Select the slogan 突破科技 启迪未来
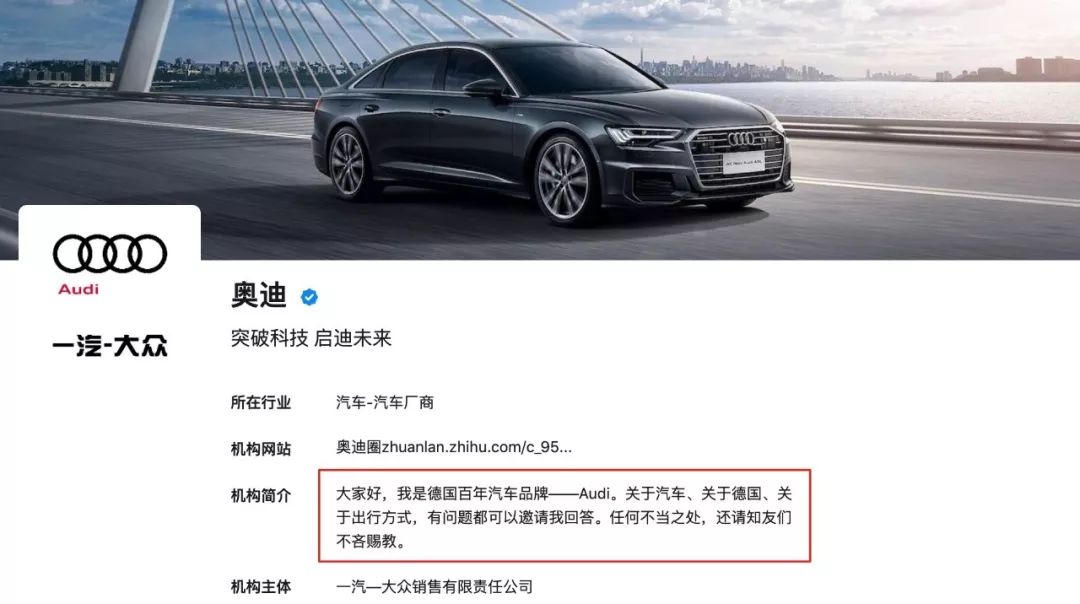1080x604 pixels. pos(311,338)
